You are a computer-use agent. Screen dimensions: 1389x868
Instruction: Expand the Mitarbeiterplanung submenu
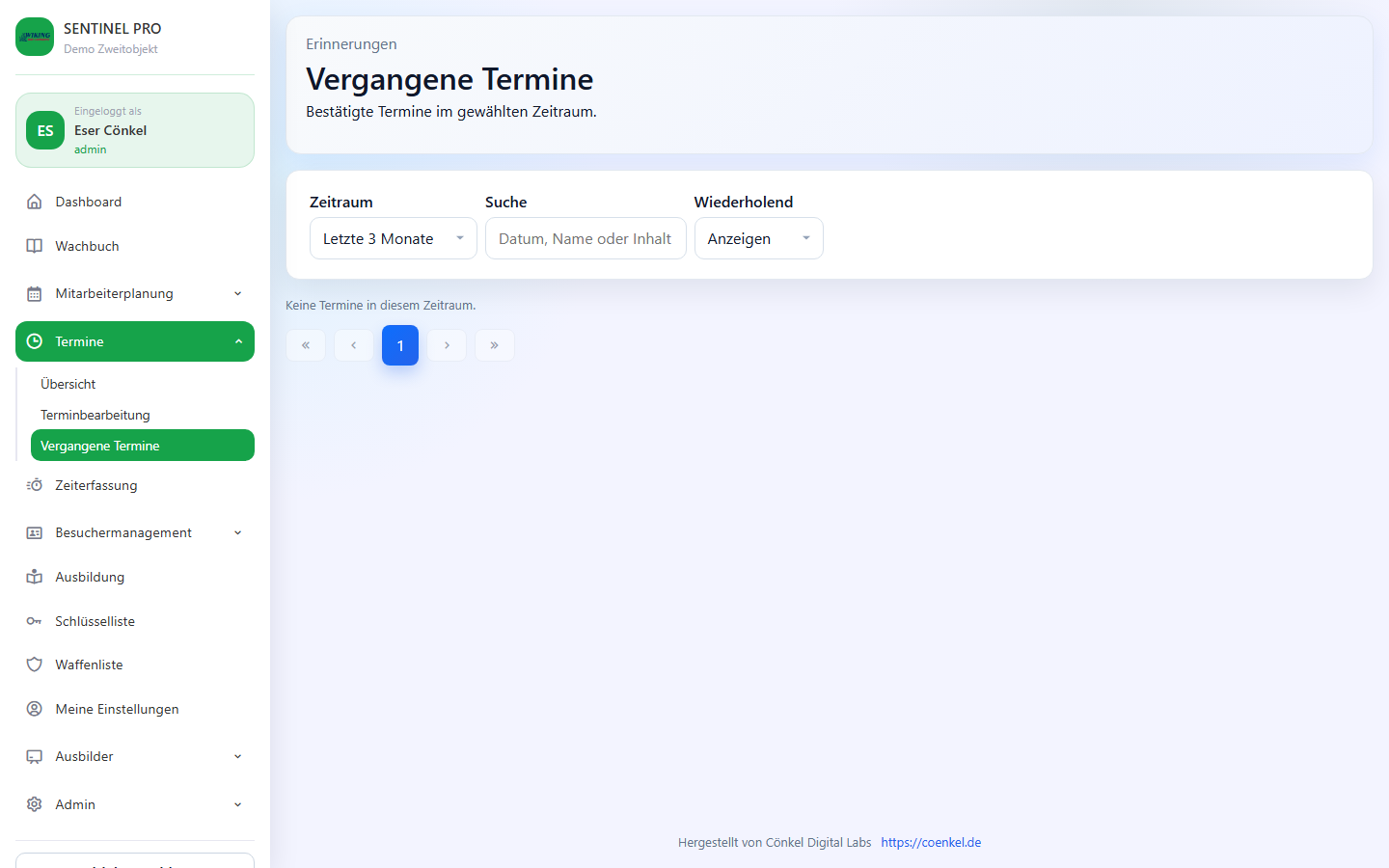tap(237, 294)
